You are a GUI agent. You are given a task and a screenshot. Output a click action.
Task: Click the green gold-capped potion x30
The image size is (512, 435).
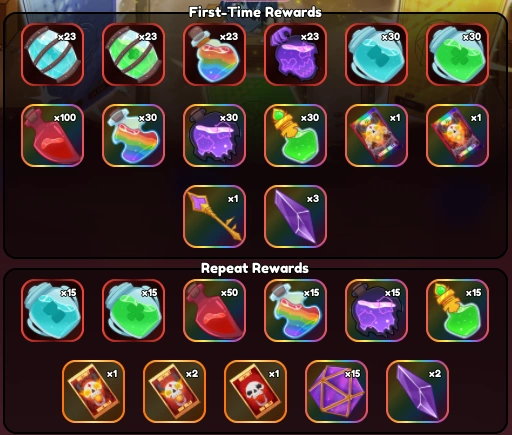(295, 135)
